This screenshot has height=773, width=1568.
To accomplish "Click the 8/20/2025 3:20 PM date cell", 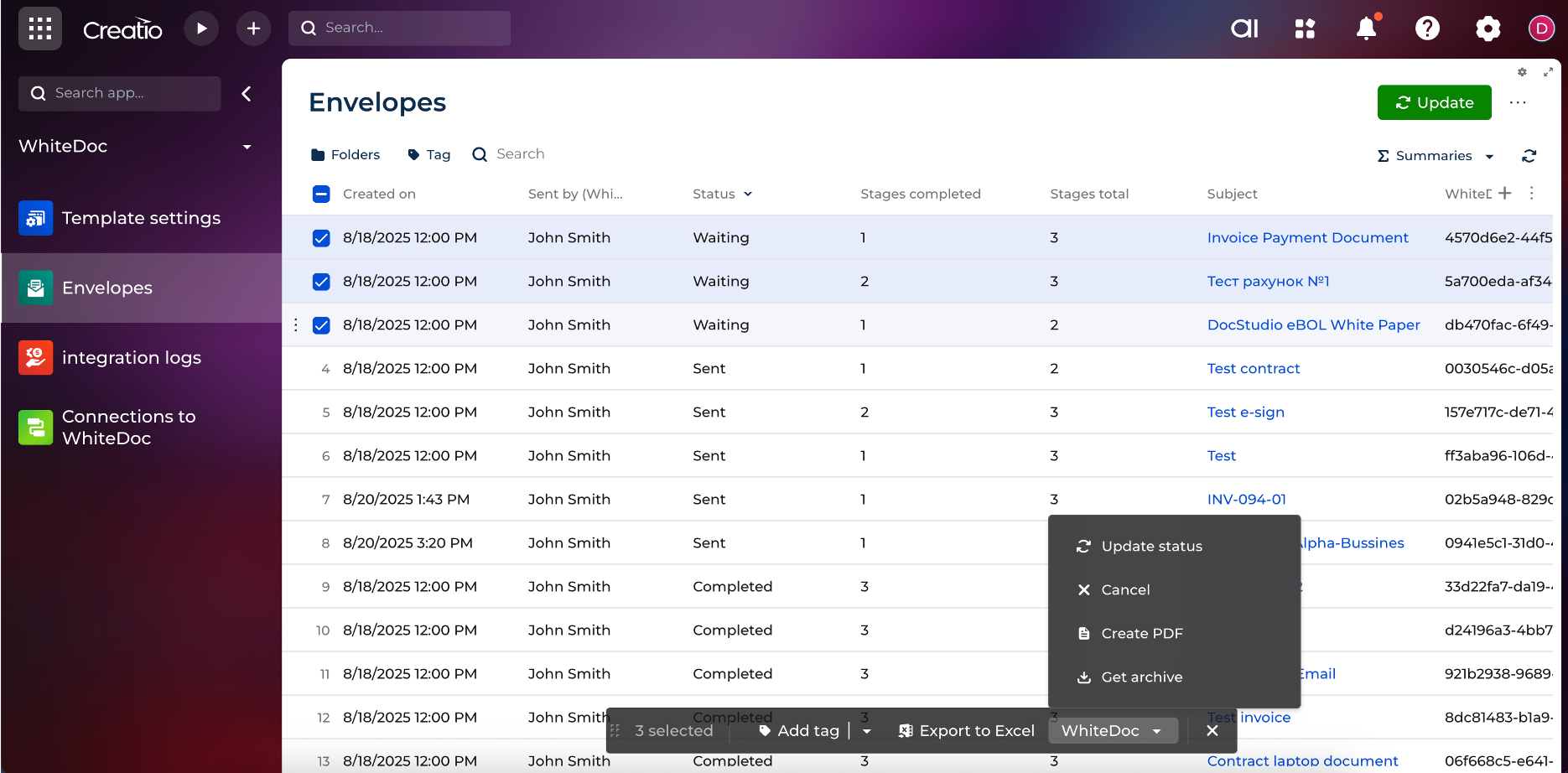I will [x=408, y=542].
